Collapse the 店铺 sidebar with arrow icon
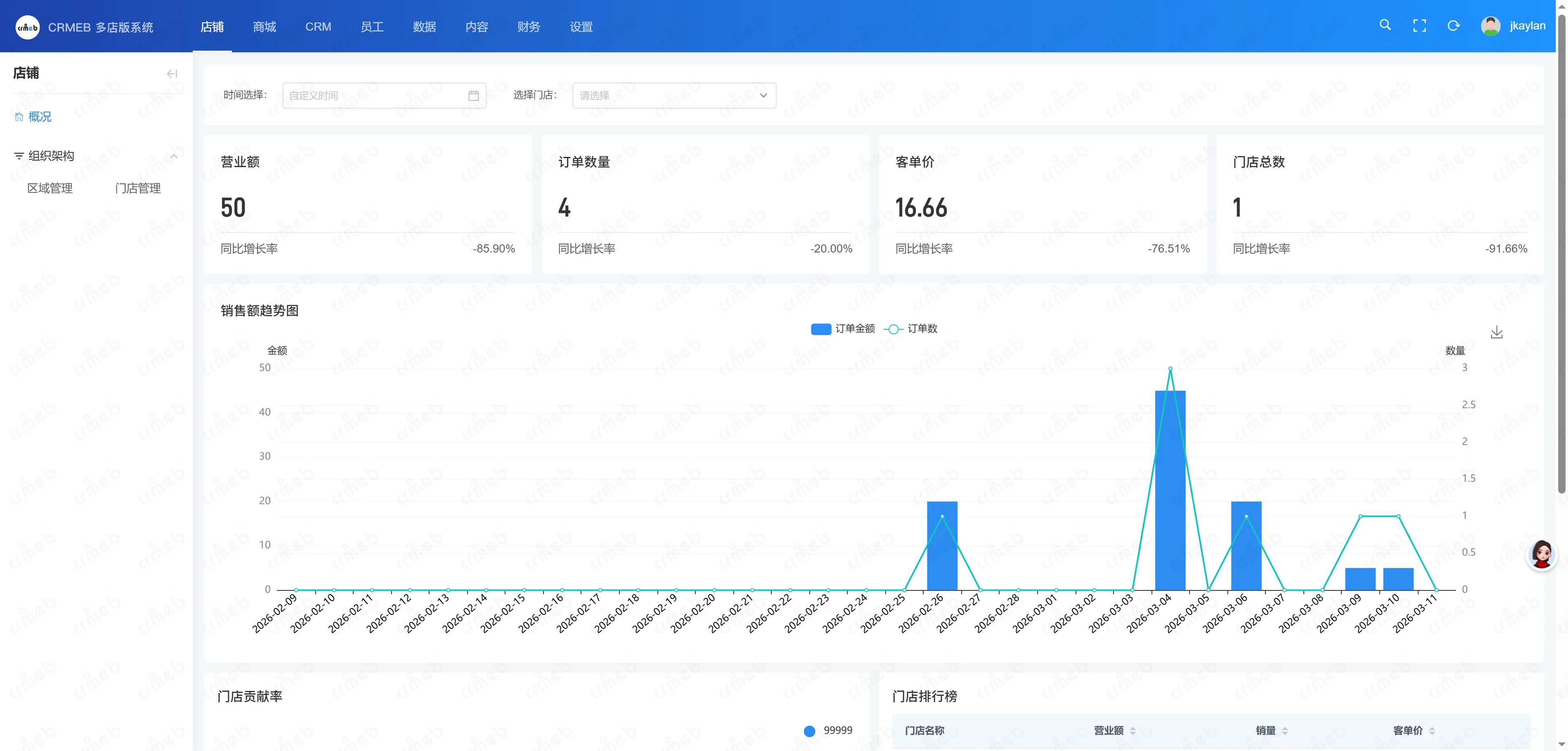1568x751 pixels. coord(172,74)
